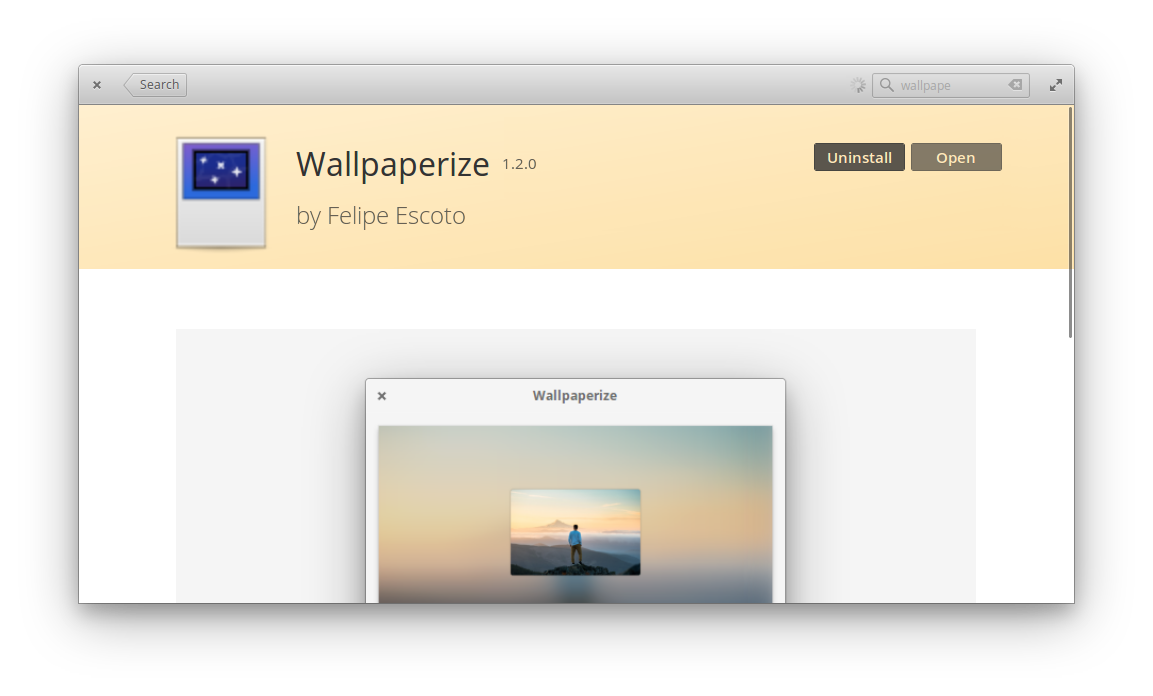Click the clear-text icon in the search field
This screenshot has width=1153, height=696.
1016,84
